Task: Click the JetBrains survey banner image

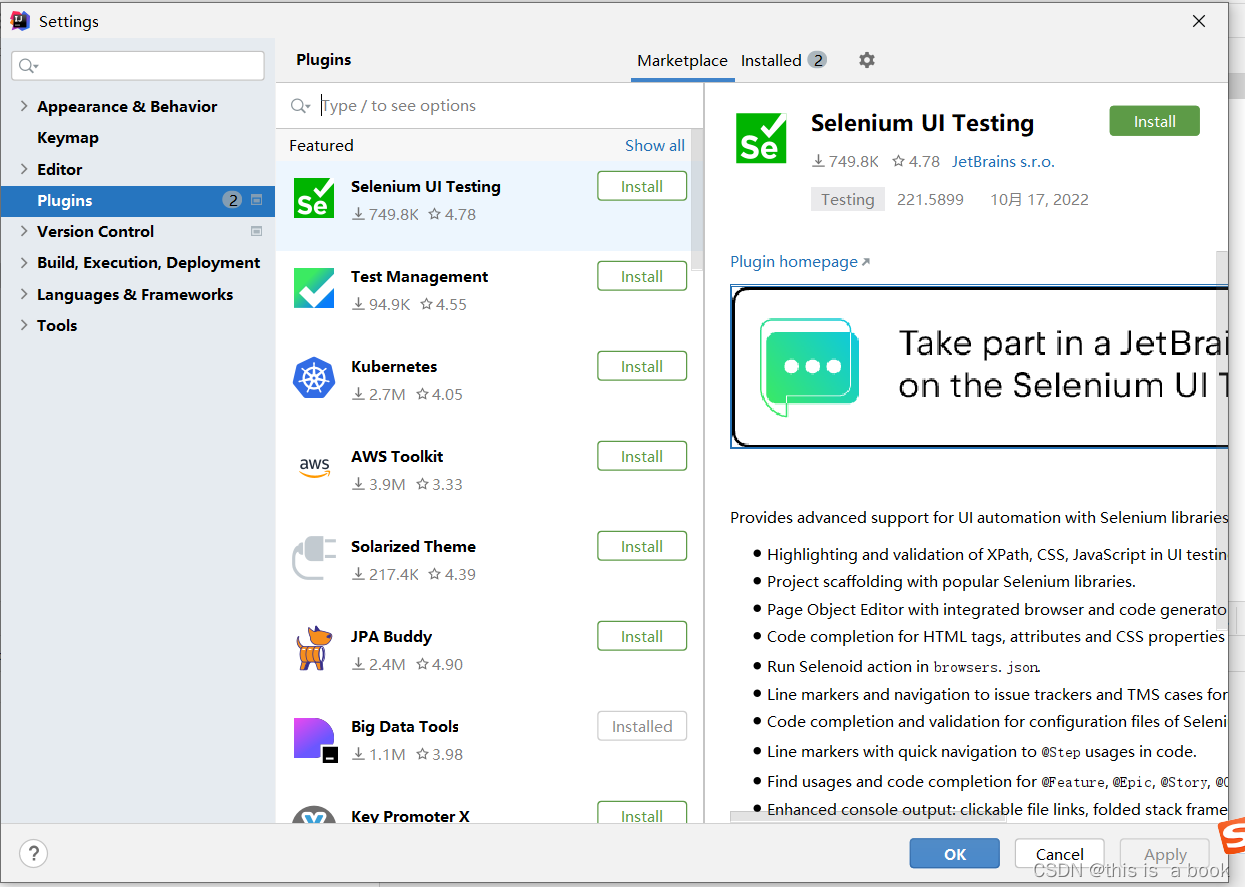Action: coord(979,367)
